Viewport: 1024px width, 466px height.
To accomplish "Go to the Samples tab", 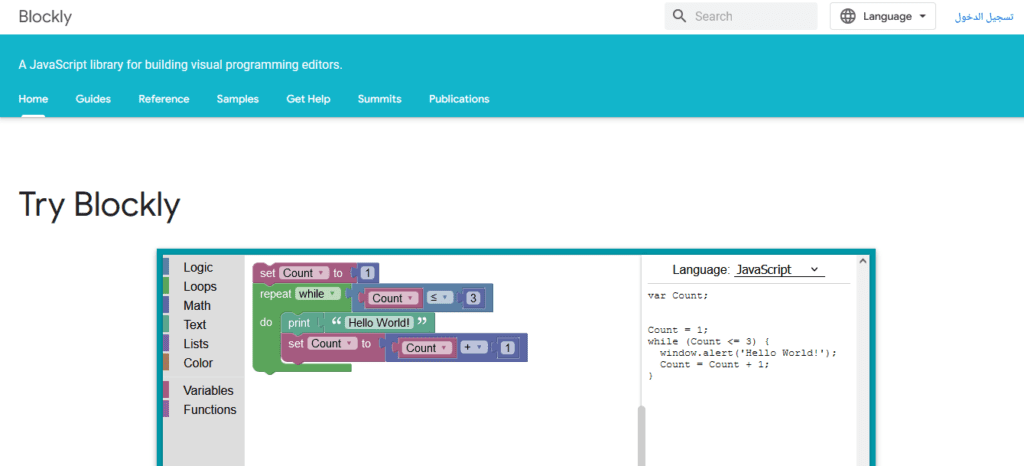I will 238,99.
